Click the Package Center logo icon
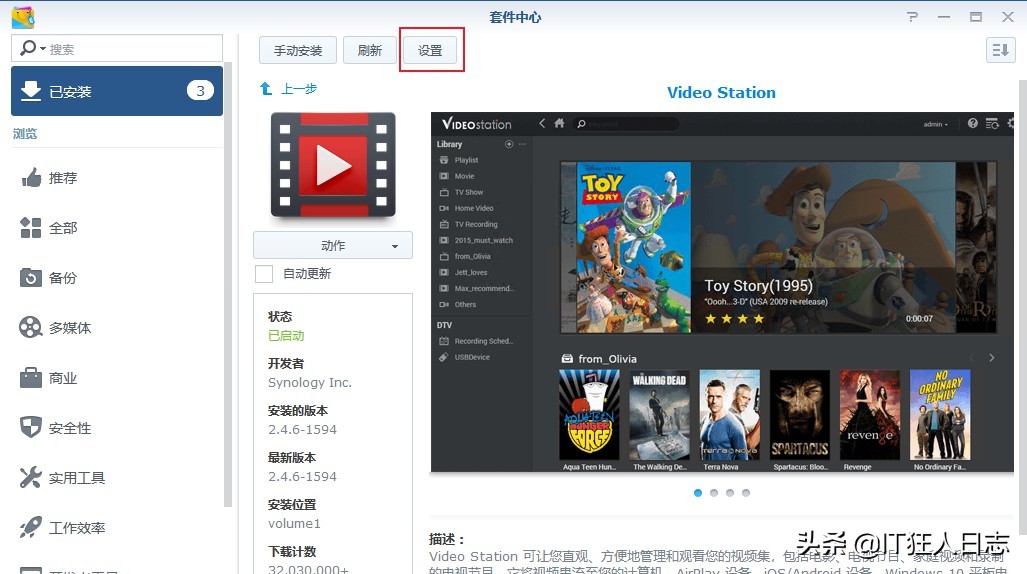The height and width of the screenshot is (574, 1027). point(23,16)
